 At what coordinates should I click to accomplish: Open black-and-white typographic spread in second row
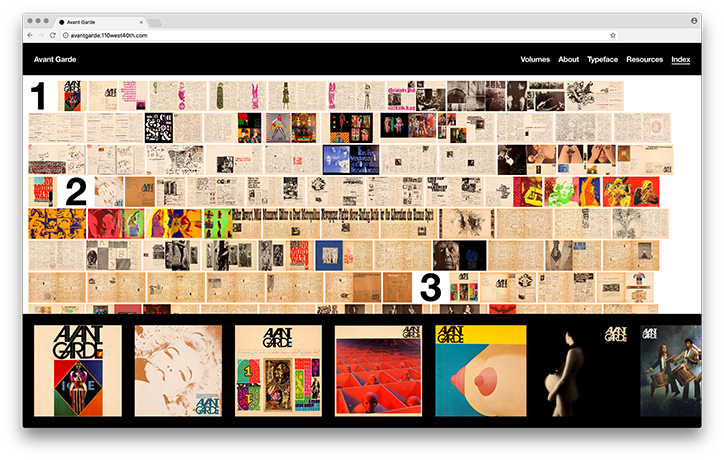pyautogui.click(x=173, y=127)
